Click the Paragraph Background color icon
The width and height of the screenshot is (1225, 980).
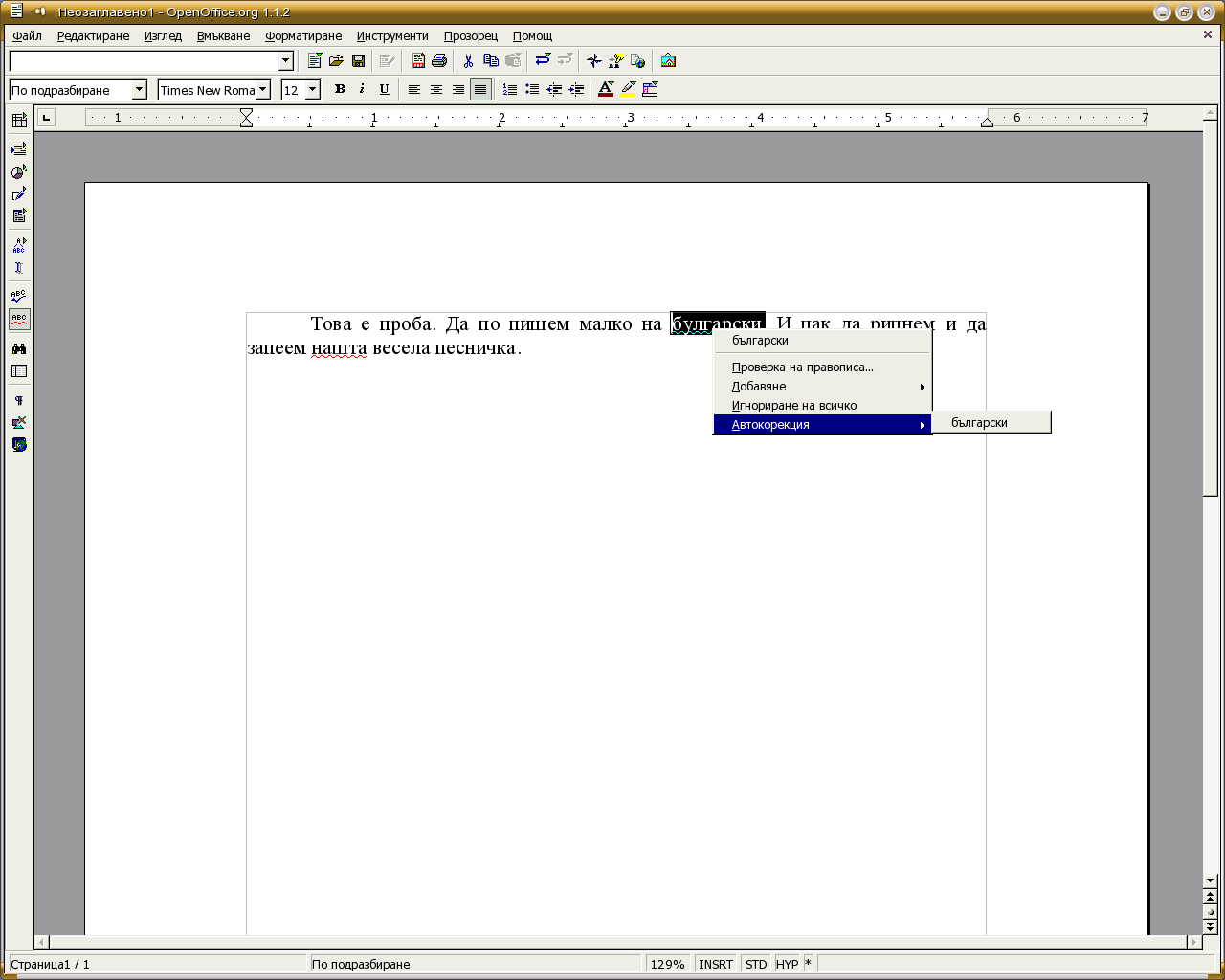(651, 90)
